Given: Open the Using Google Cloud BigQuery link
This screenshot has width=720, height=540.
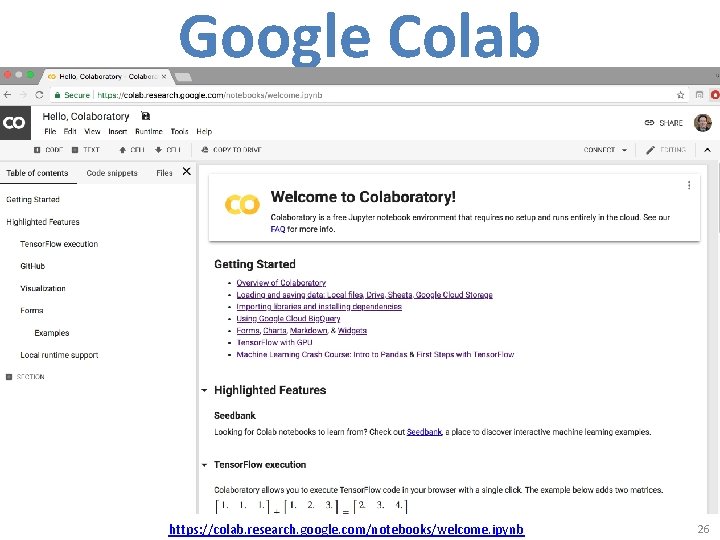Looking at the screenshot, I should coord(288,318).
